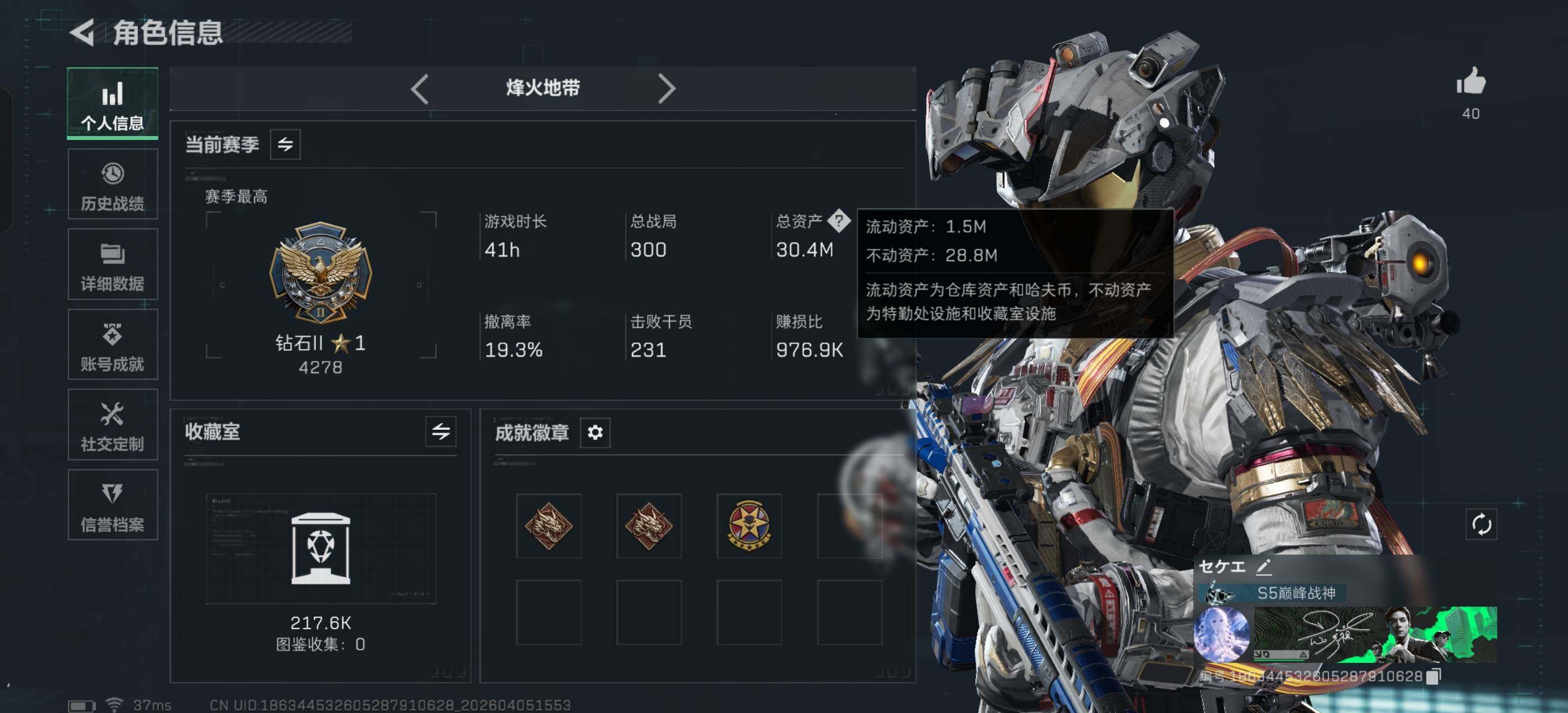Edit the player nickname with pencil icon

click(x=1263, y=567)
